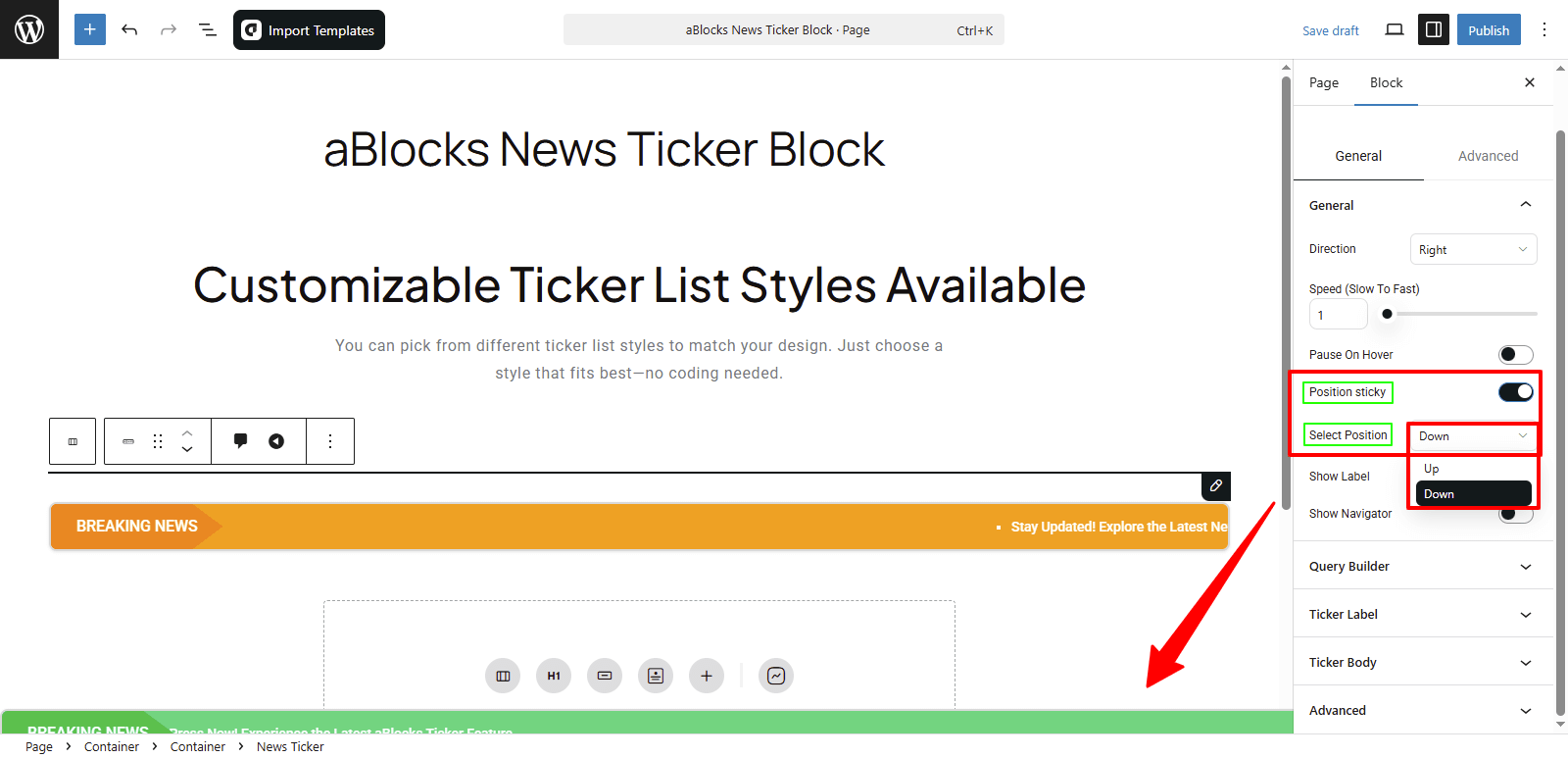1568x758 pixels.
Task: Click the left-arrow circle toolbar icon
Action: click(x=276, y=441)
